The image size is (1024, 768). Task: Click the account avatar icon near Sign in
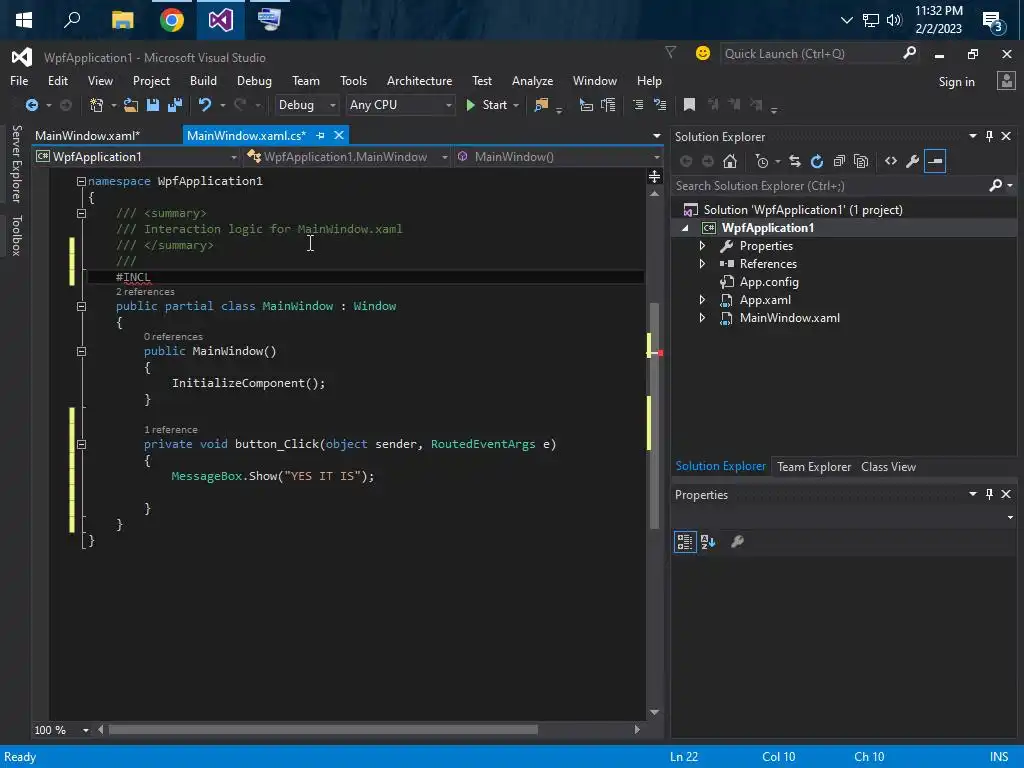click(1006, 81)
